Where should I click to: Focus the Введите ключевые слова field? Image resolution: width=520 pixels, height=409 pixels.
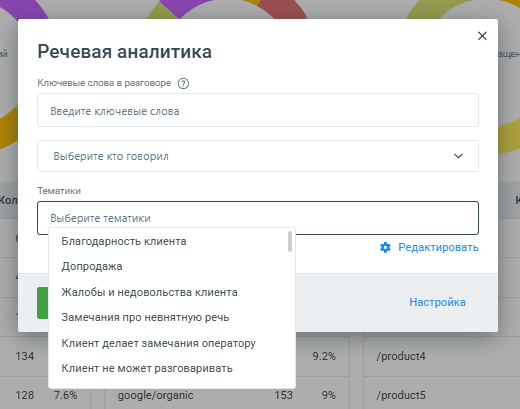point(258,110)
